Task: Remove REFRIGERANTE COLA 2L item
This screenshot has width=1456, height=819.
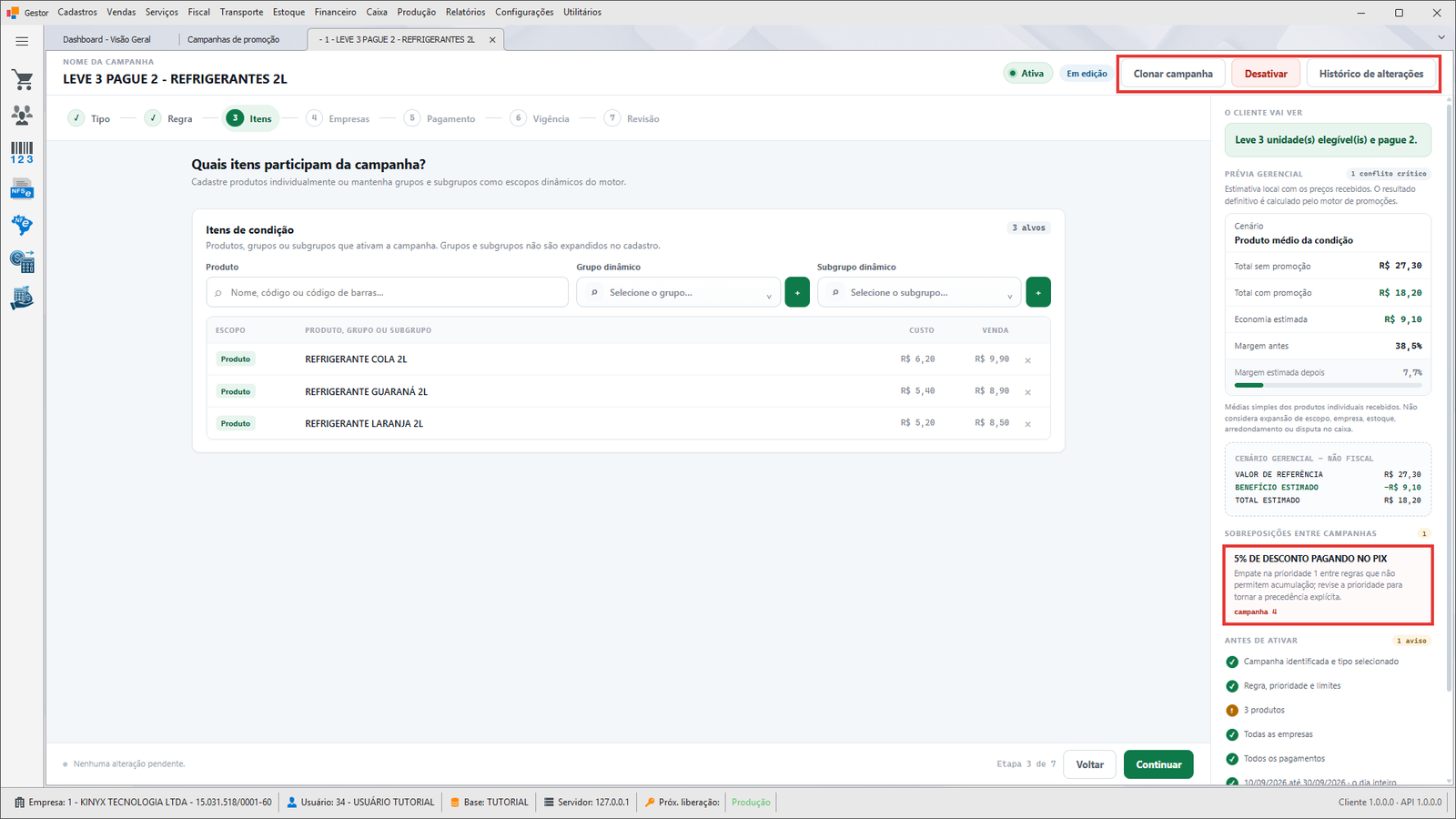Action: tap(1028, 360)
